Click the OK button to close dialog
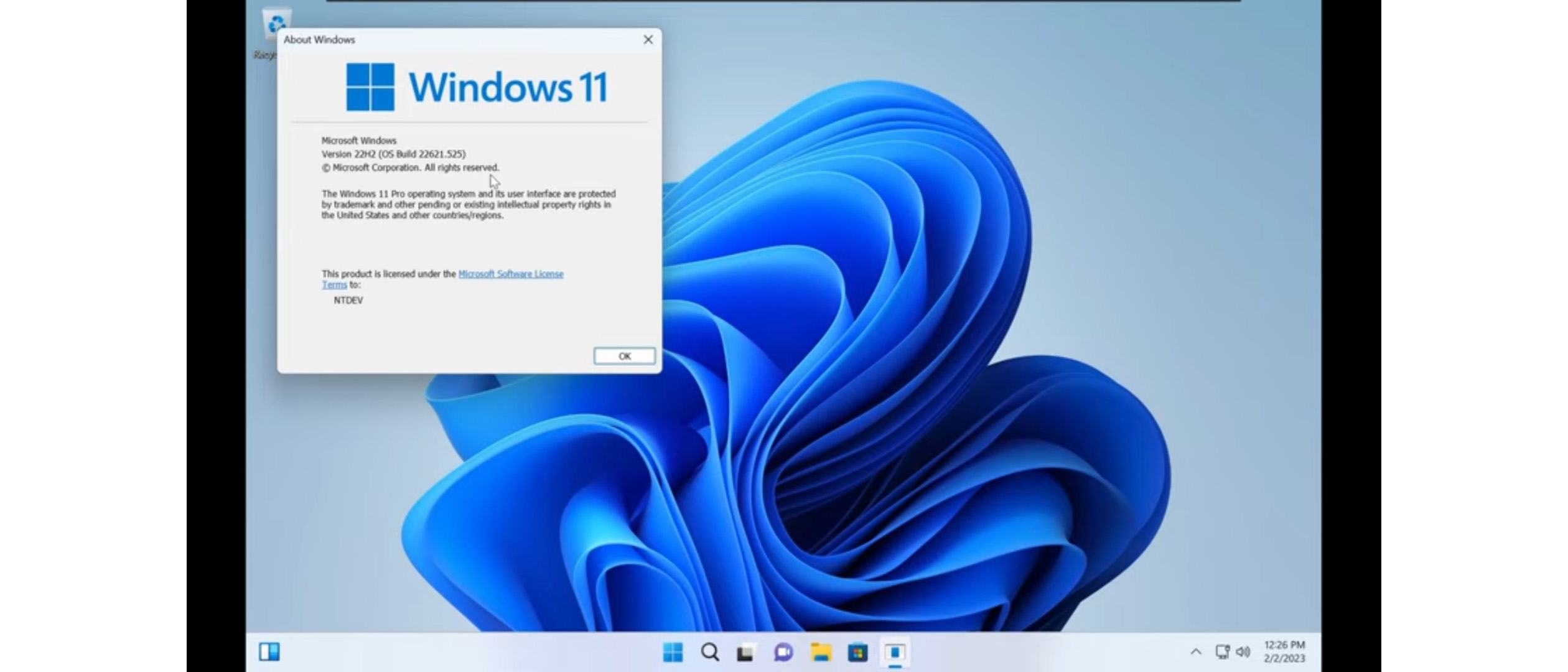 pyautogui.click(x=622, y=355)
